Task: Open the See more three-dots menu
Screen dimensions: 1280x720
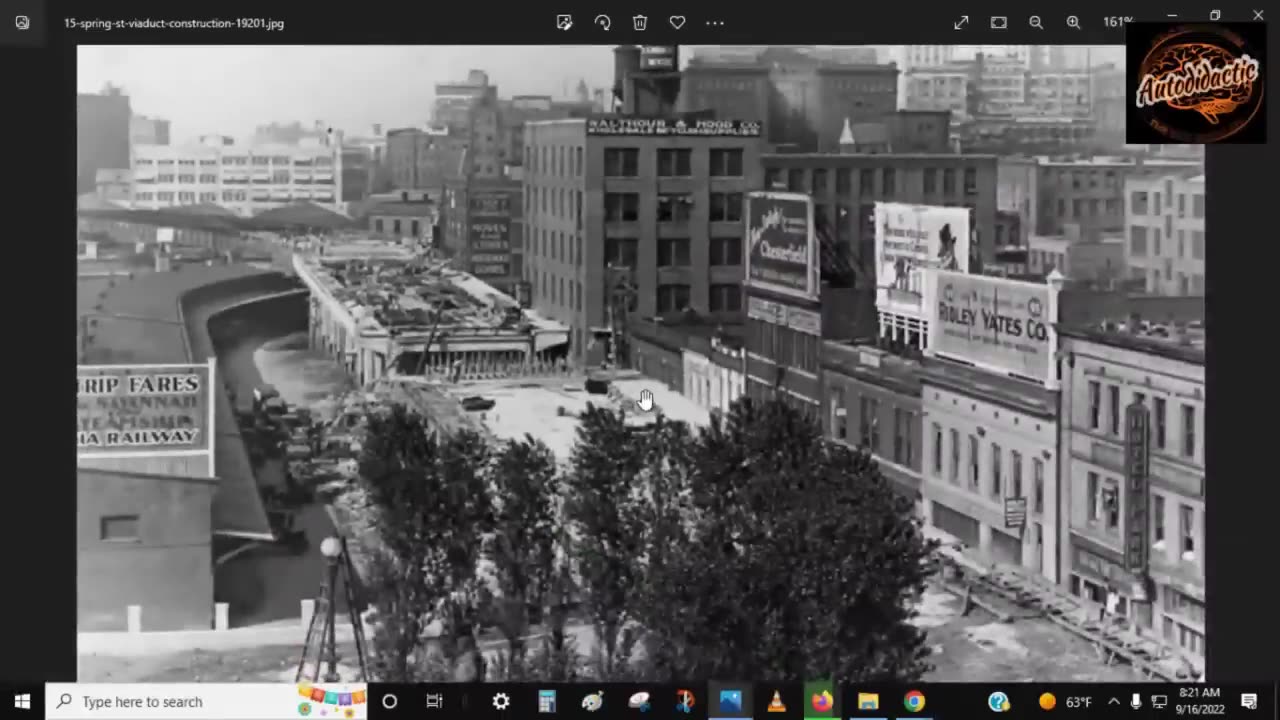Action: [x=715, y=22]
